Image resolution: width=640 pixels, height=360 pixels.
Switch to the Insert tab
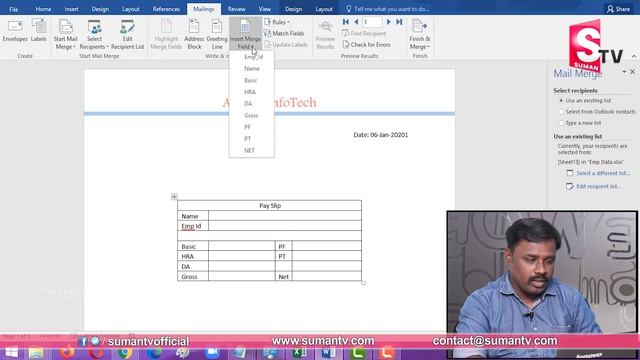click(x=71, y=9)
